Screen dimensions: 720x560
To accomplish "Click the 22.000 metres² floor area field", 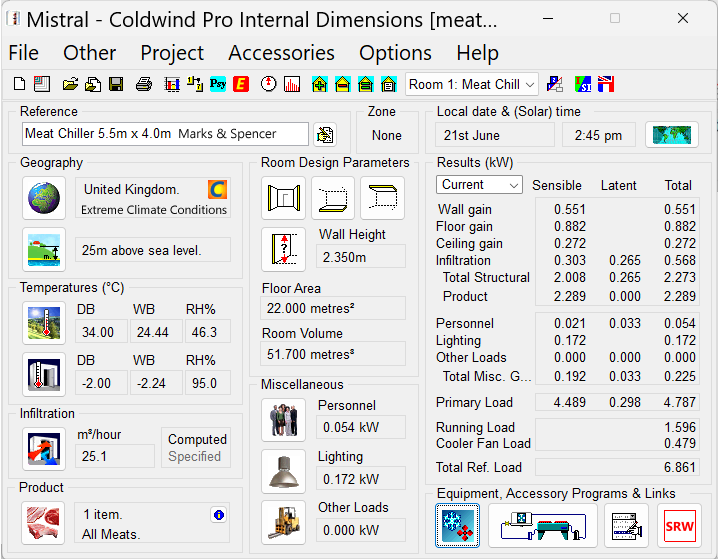I will point(333,308).
